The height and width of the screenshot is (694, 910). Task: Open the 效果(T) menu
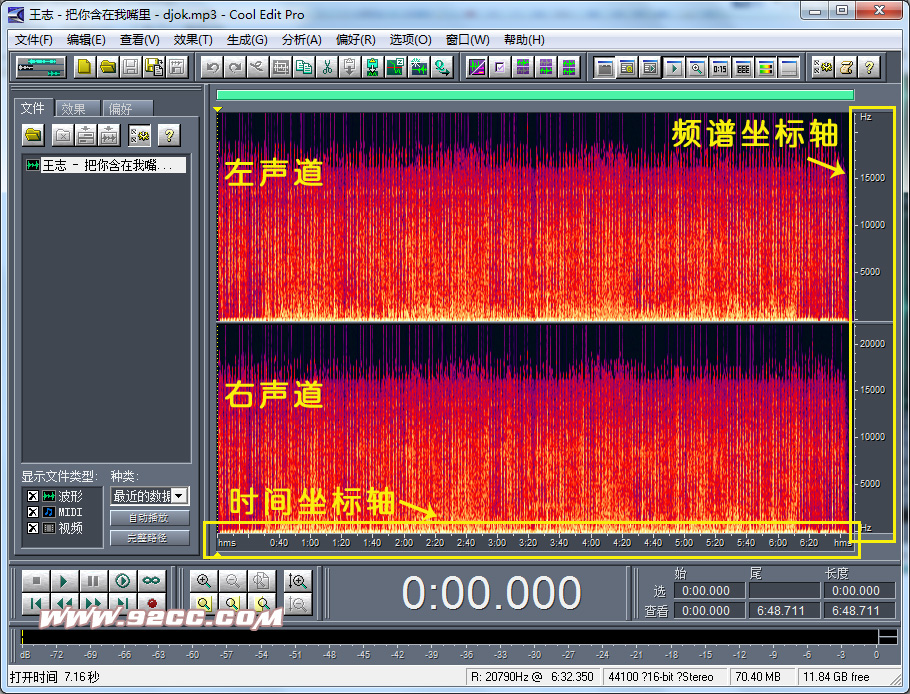tap(193, 40)
